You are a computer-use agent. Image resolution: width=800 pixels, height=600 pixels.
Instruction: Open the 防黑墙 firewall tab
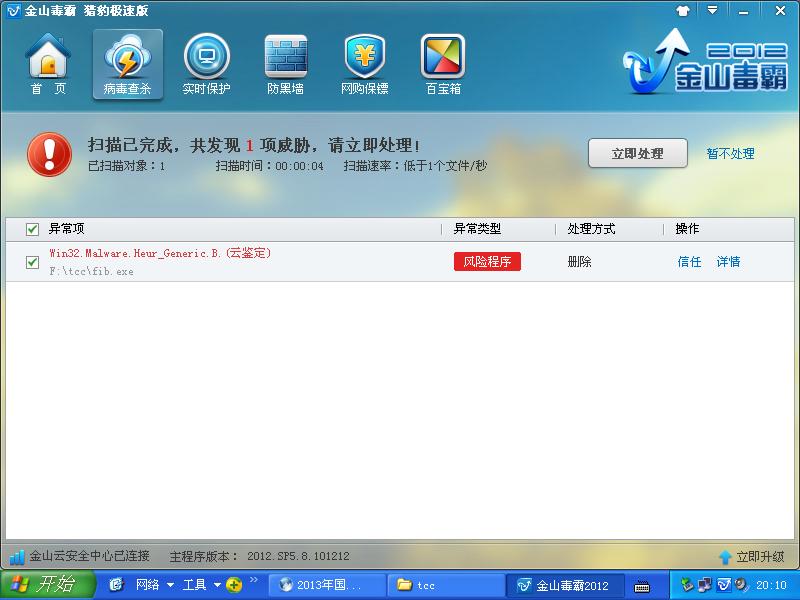coord(286,64)
